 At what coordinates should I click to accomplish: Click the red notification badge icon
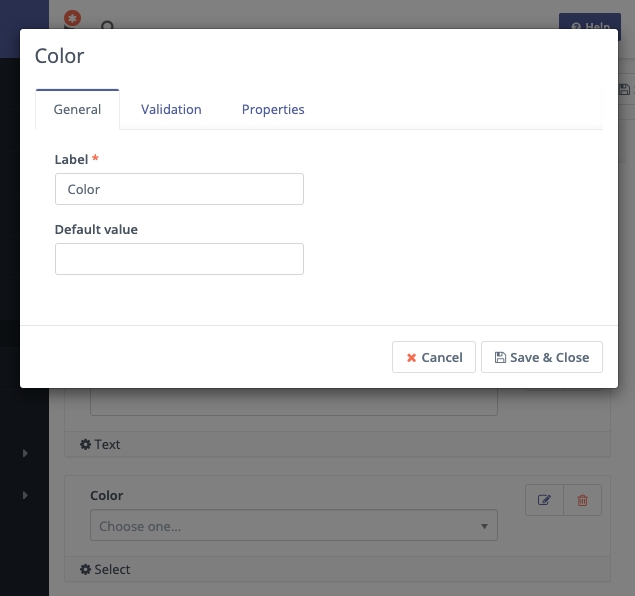pyautogui.click(x=72, y=19)
